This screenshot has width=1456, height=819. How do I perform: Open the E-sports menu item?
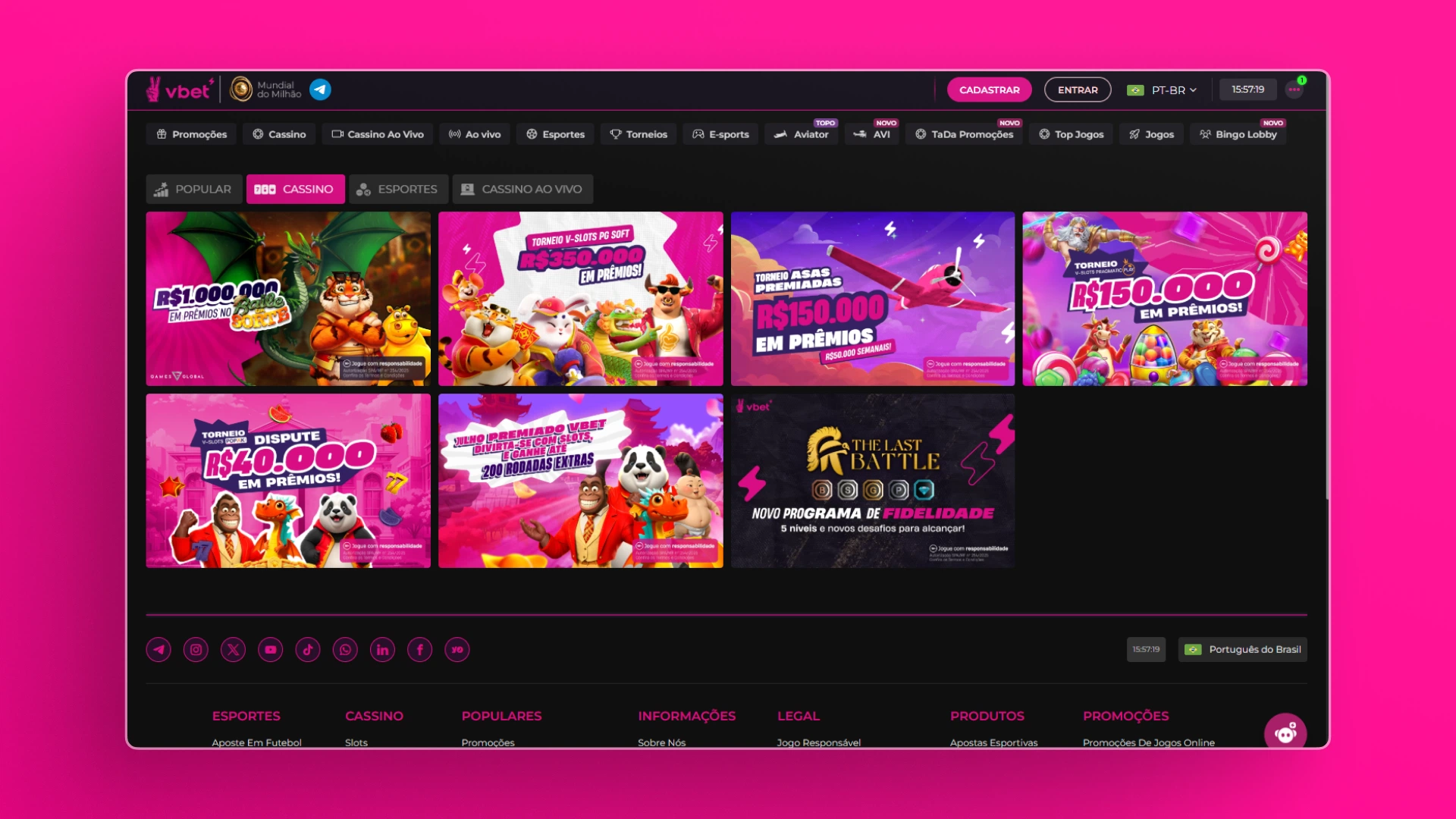pos(720,134)
